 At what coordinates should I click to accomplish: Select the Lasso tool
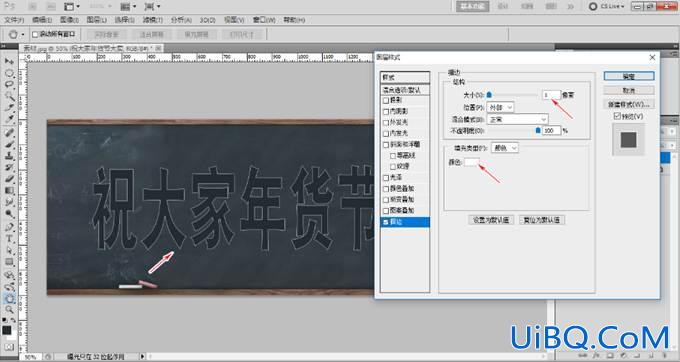tap(9, 85)
